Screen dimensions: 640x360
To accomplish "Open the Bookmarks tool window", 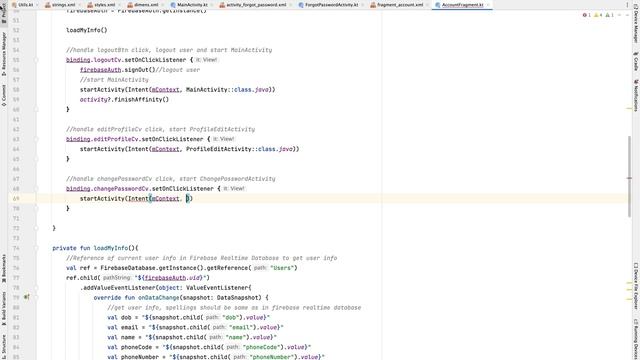I will pyautogui.click(x=4, y=268).
